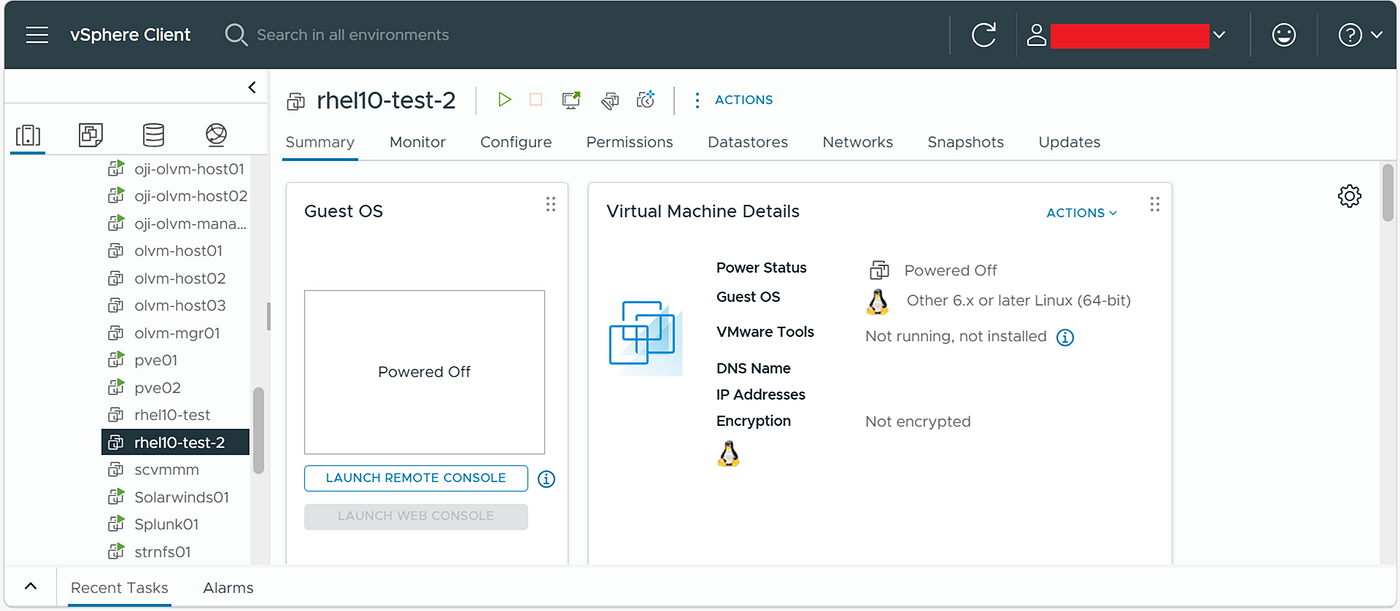Launch console via monitor toolbar icon
The image size is (1400, 611).
pos(571,100)
